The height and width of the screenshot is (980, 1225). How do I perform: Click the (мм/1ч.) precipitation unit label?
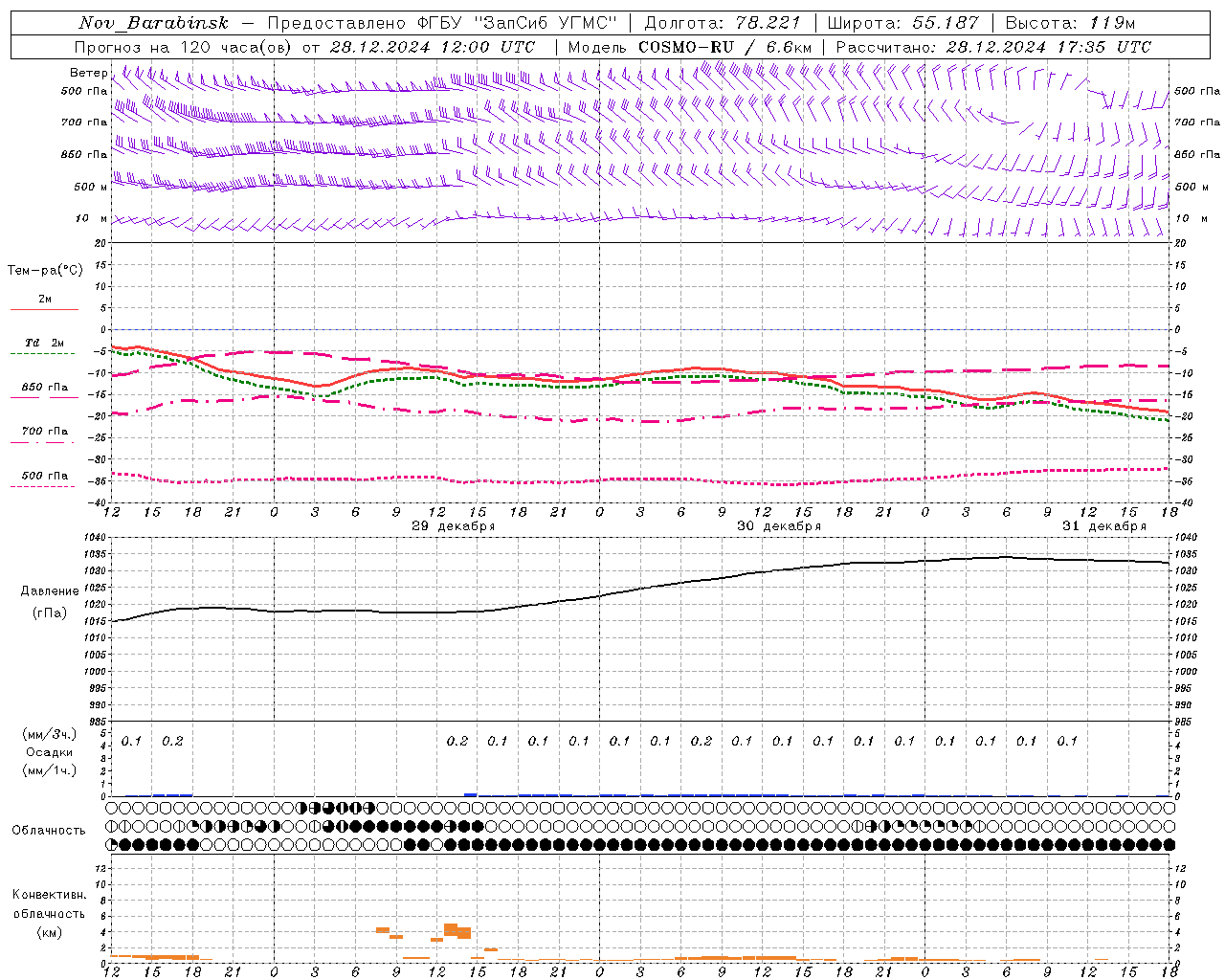[50, 770]
